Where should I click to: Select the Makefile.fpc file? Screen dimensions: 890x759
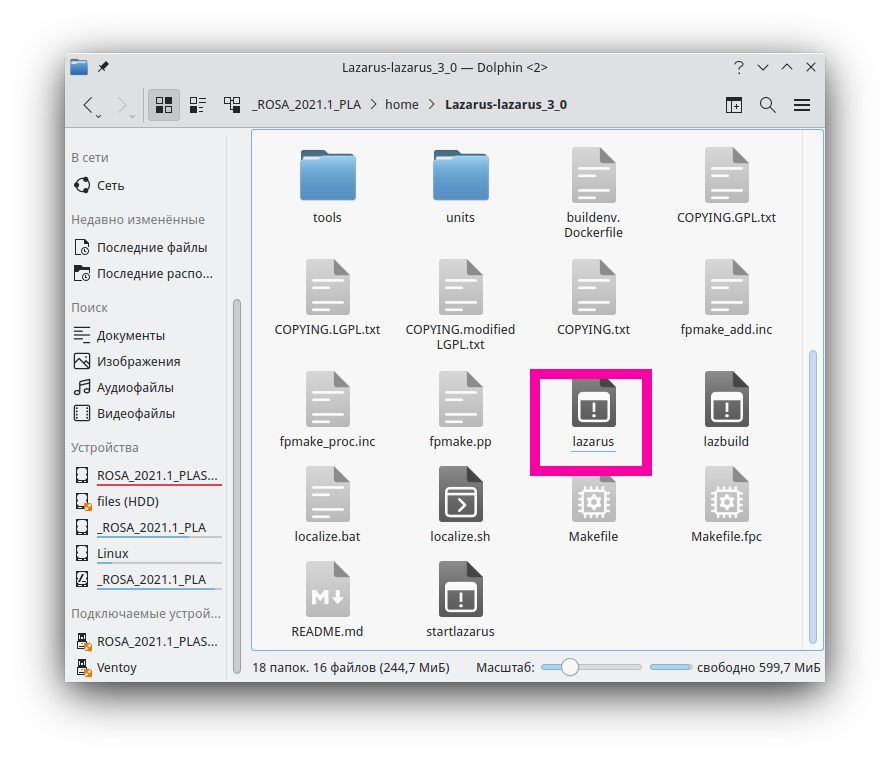click(726, 505)
